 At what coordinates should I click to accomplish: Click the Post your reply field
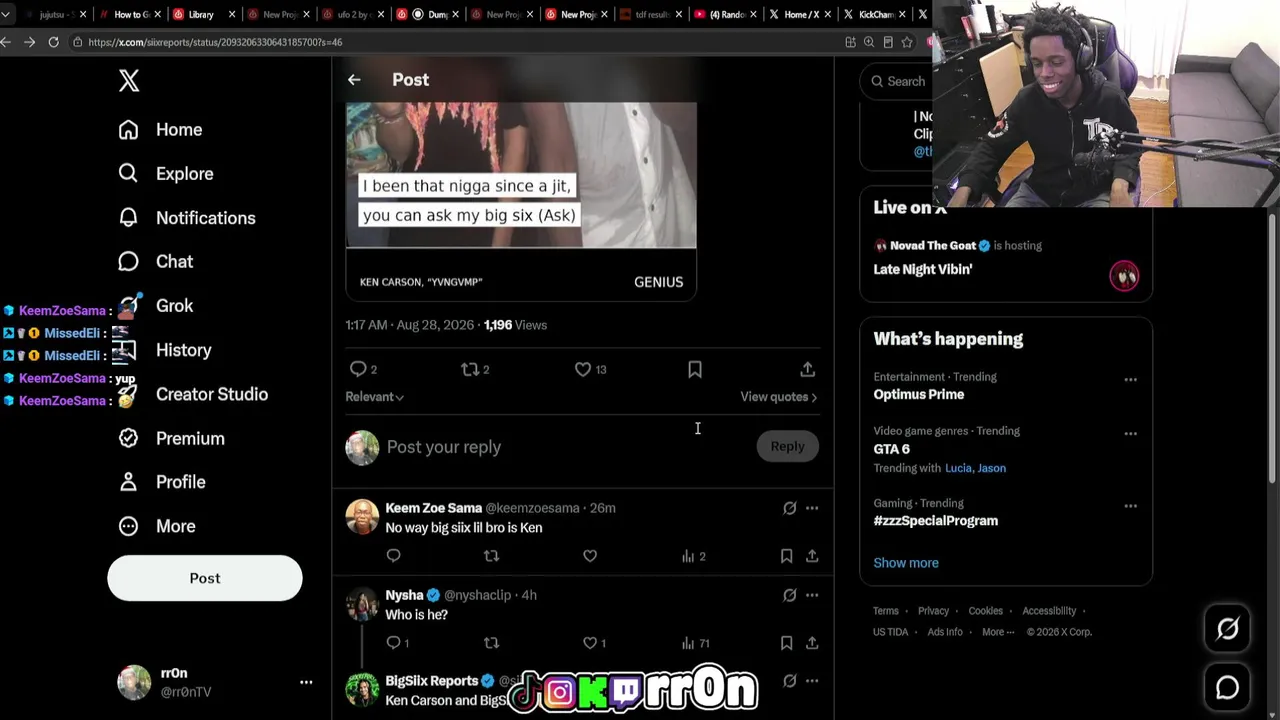tap(565, 447)
